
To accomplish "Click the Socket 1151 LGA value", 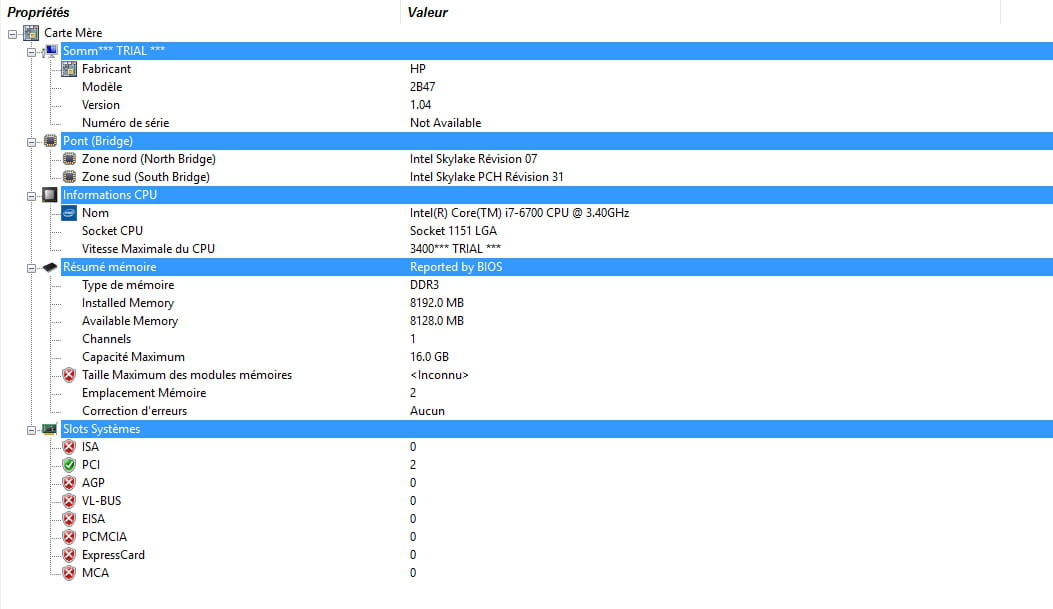I will tap(453, 230).
